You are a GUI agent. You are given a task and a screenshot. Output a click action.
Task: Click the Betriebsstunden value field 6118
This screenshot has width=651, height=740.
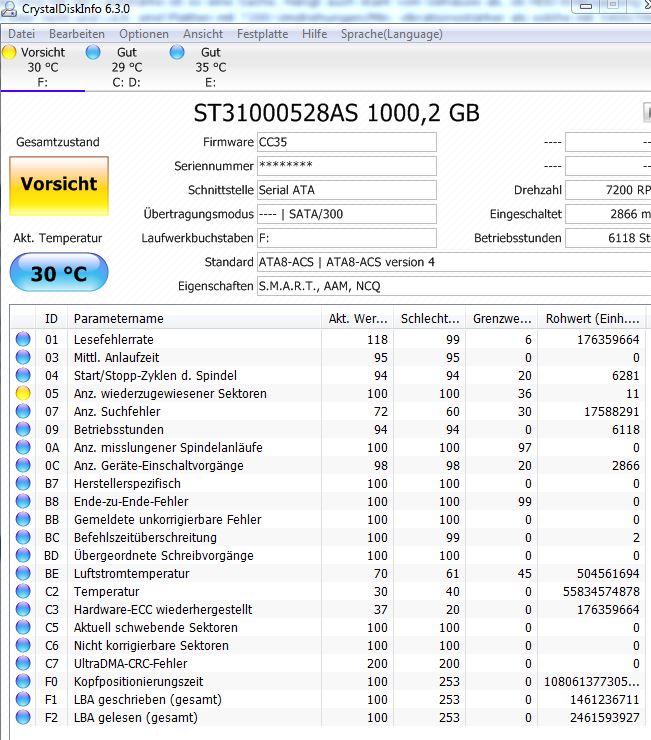point(608,238)
